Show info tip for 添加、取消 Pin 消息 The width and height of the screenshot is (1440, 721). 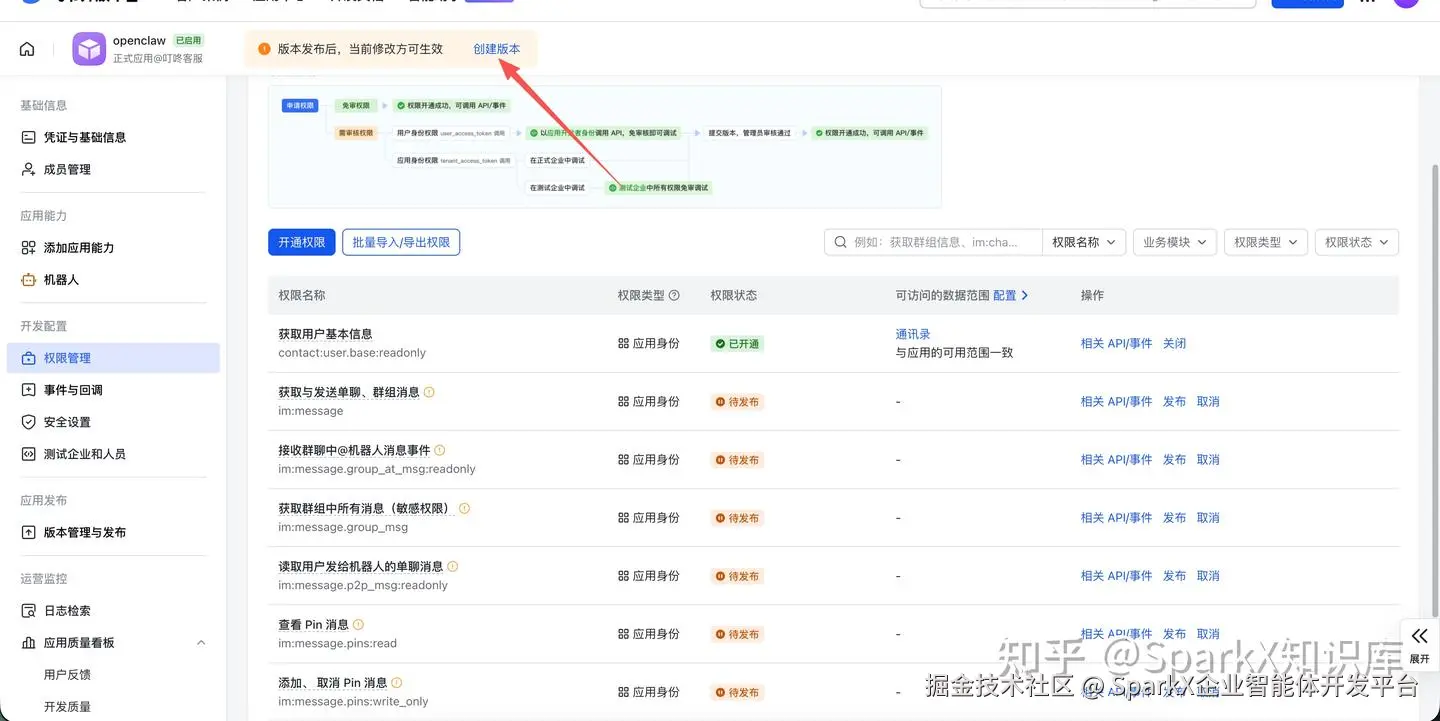tap(397, 682)
